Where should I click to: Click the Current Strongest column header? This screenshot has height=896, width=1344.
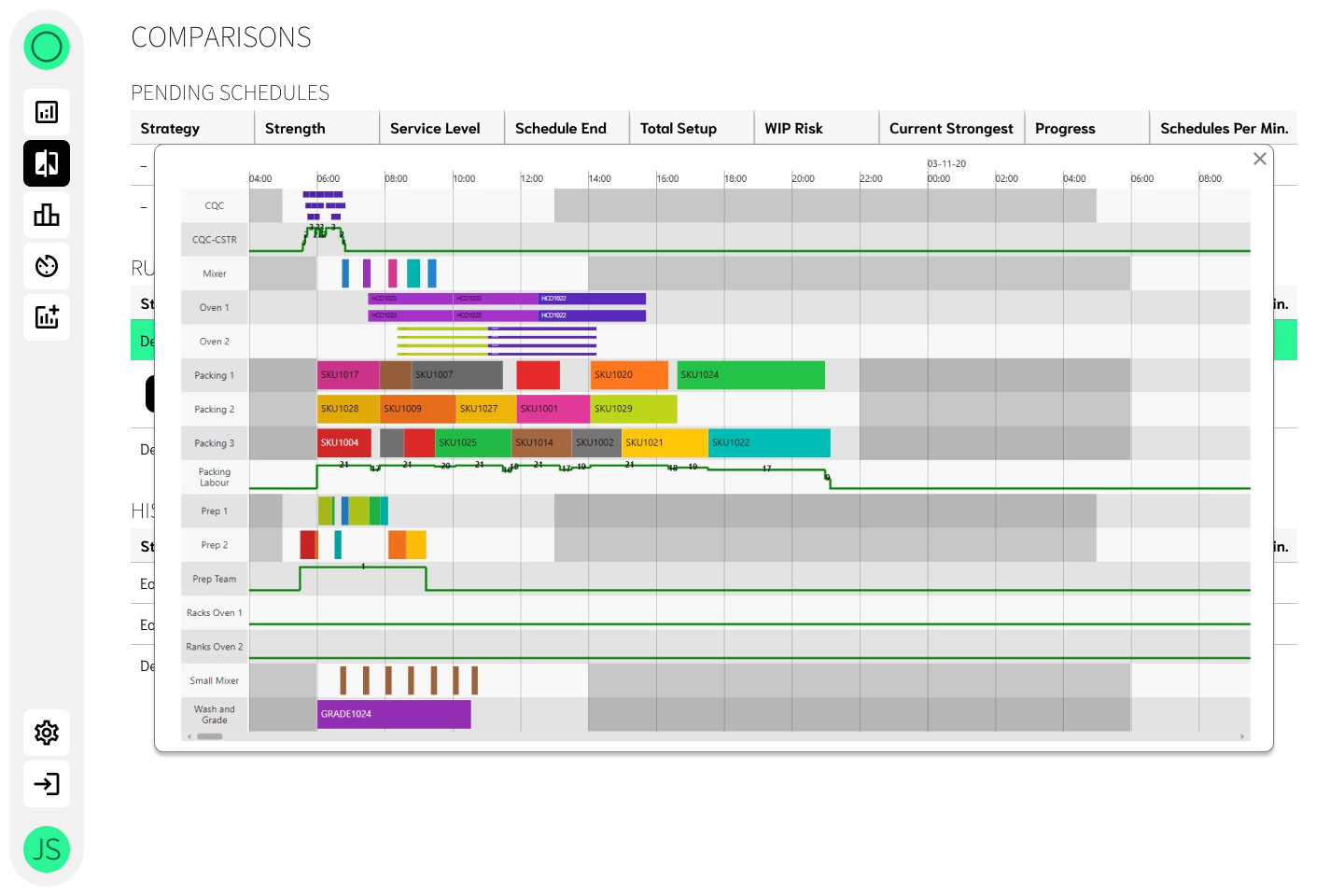(x=951, y=129)
